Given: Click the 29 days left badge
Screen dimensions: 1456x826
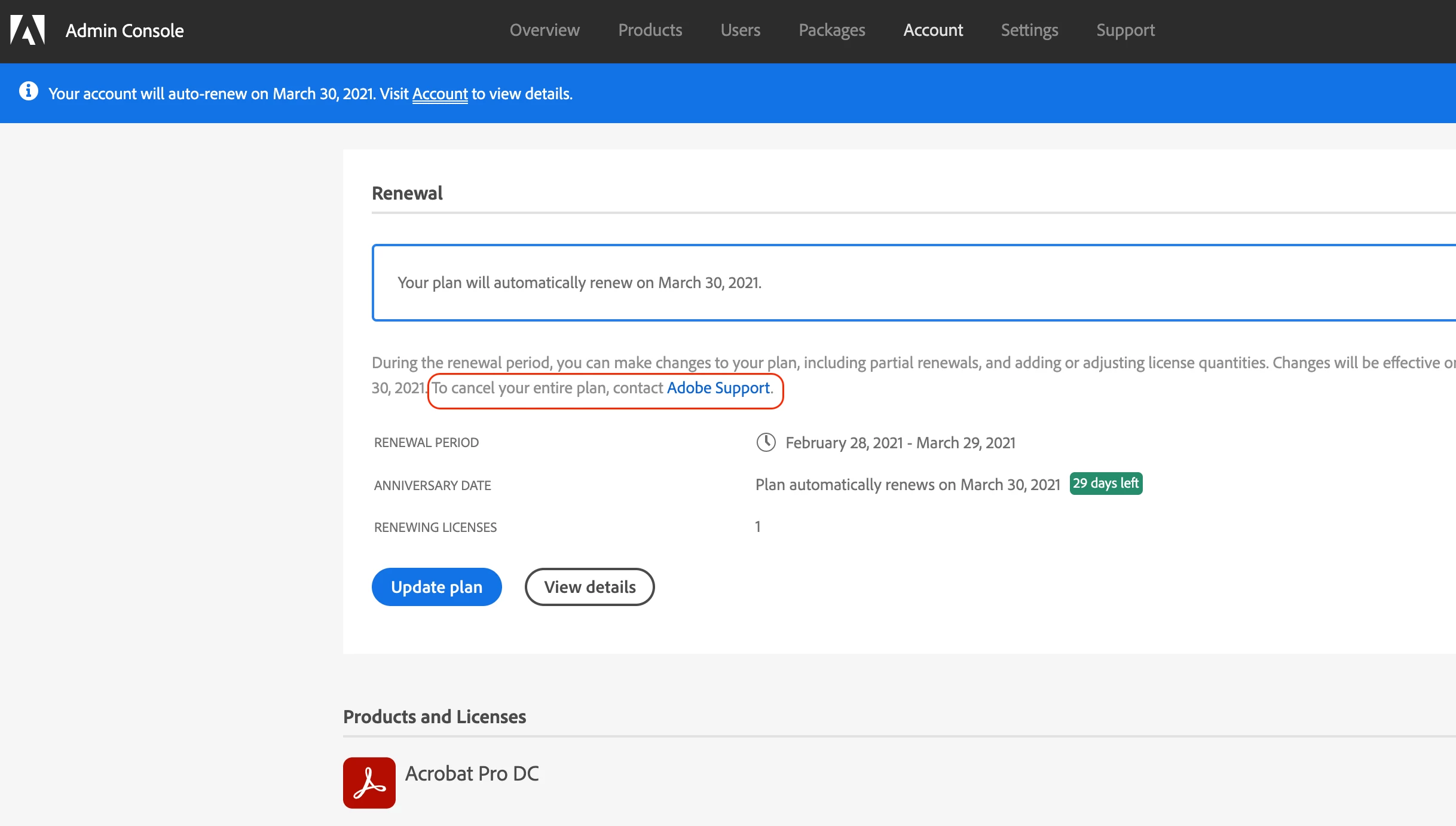Looking at the screenshot, I should coord(1105,483).
